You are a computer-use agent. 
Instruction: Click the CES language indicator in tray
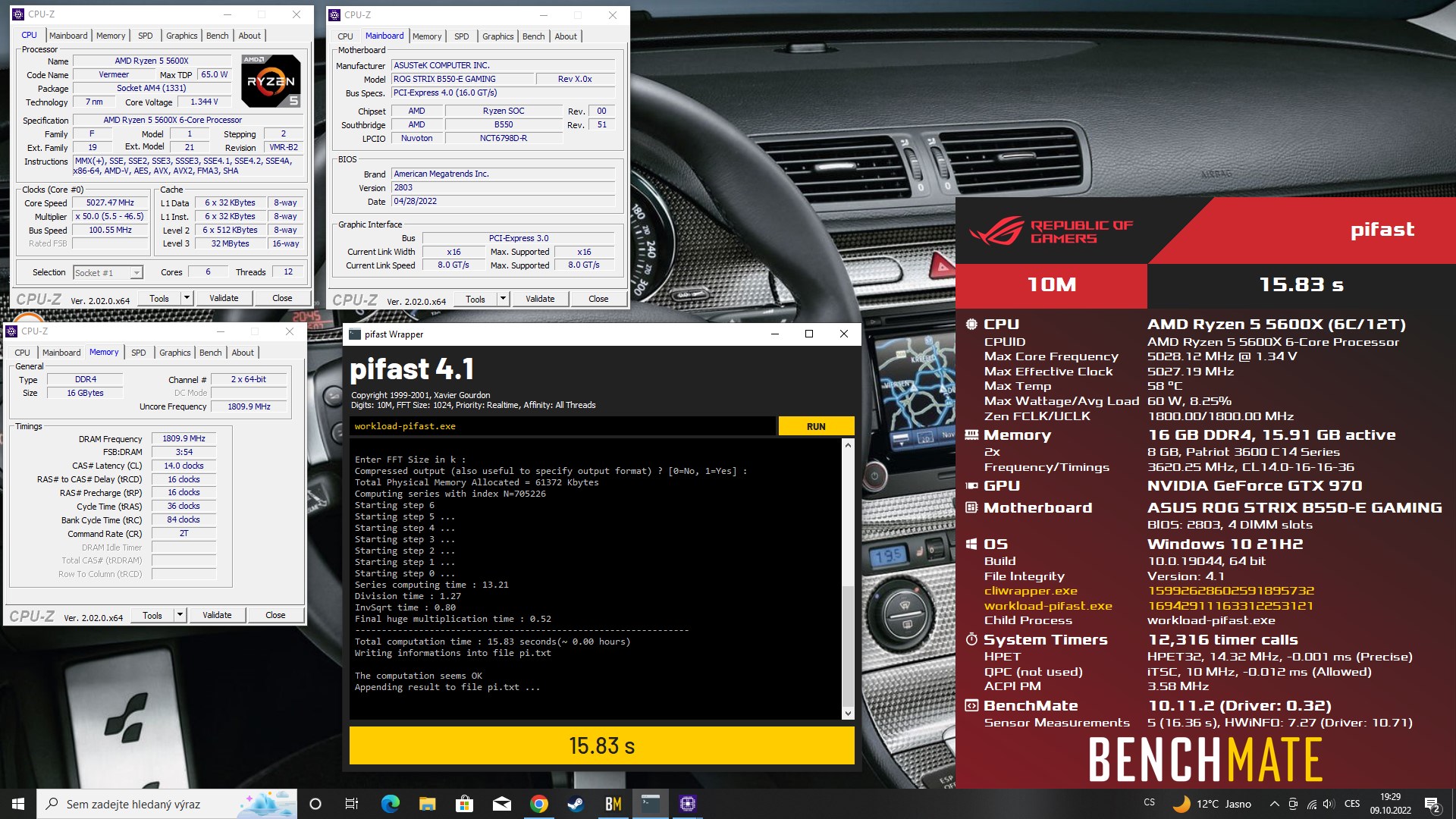tap(1352, 804)
